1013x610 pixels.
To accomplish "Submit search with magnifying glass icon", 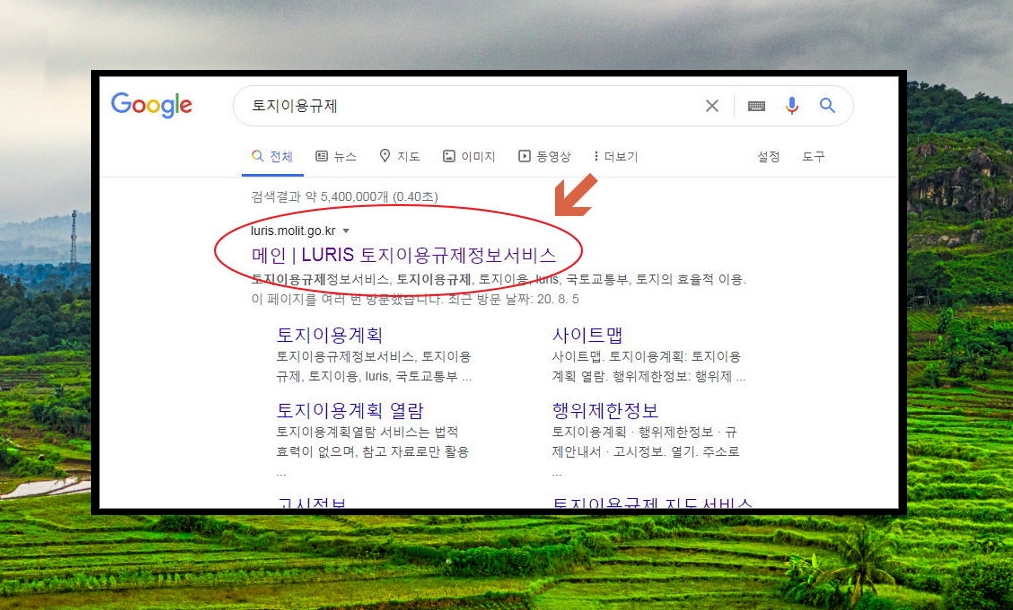I will tap(828, 105).
